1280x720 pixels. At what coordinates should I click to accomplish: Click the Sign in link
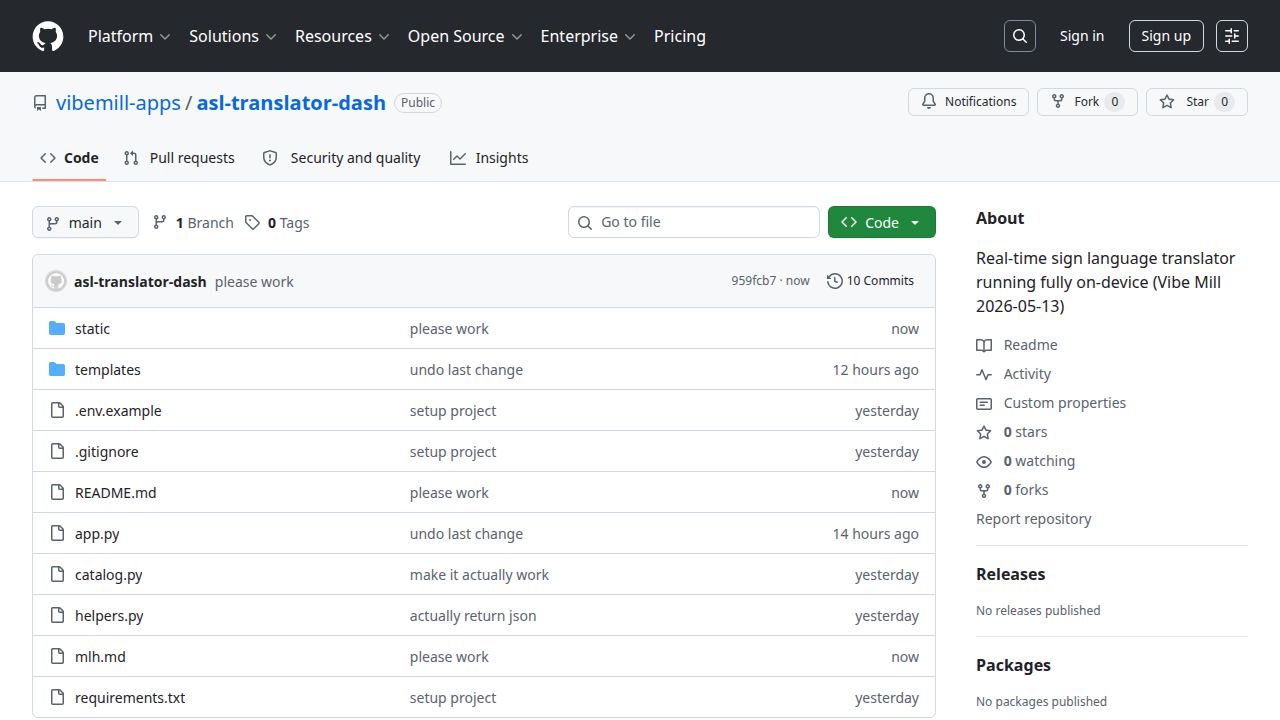tap(1082, 36)
